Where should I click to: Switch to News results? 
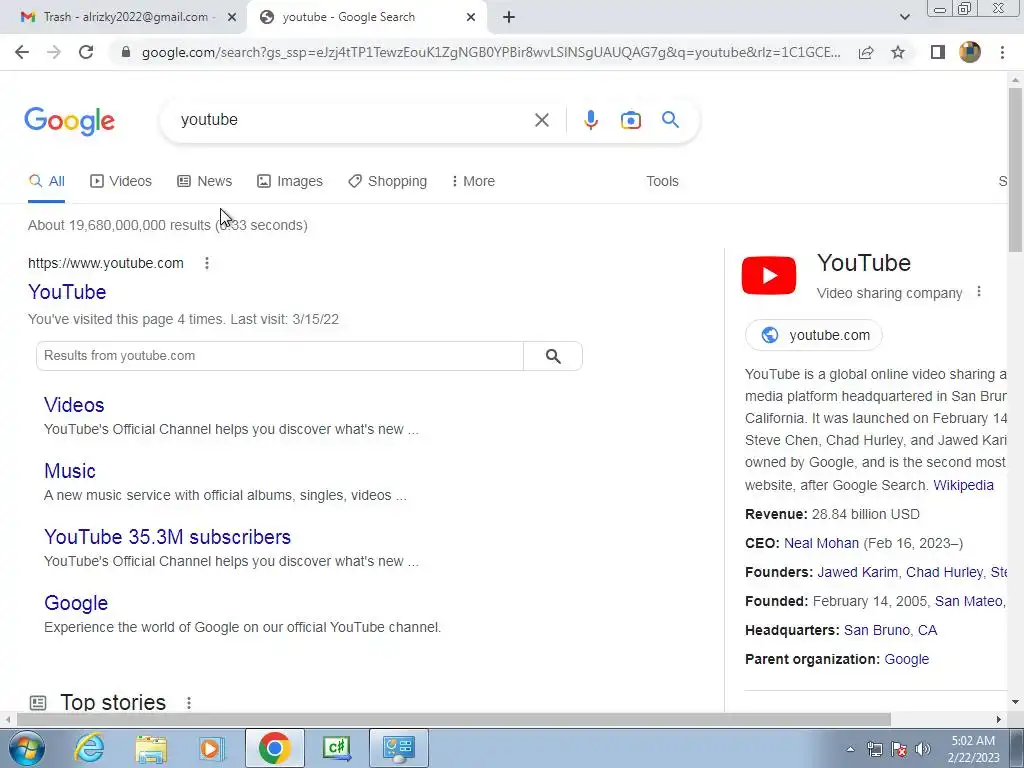pos(204,182)
